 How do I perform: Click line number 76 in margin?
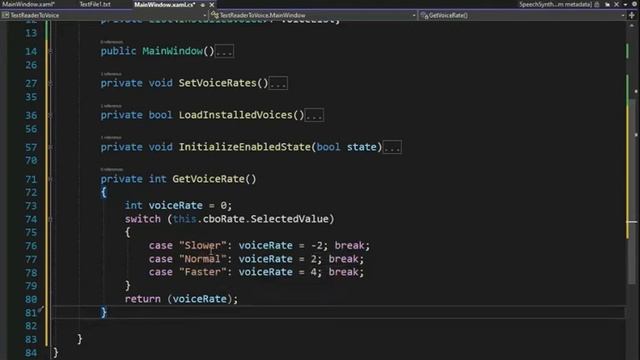coord(31,246)
